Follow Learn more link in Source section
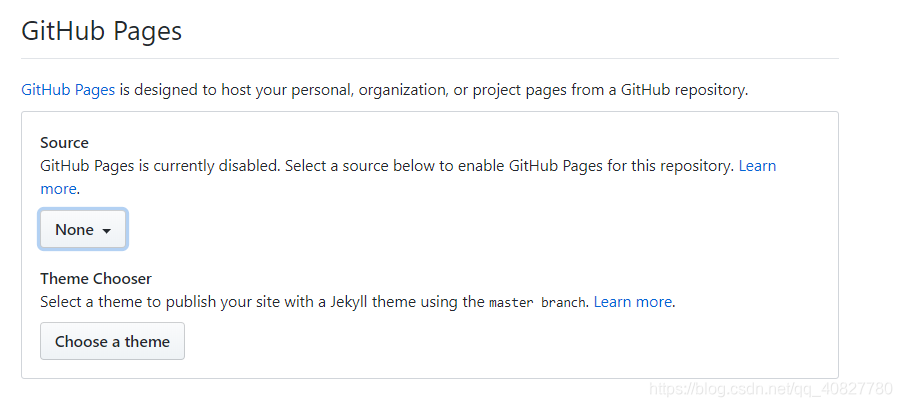The image size is (902, 407). (x=757, y=166)
